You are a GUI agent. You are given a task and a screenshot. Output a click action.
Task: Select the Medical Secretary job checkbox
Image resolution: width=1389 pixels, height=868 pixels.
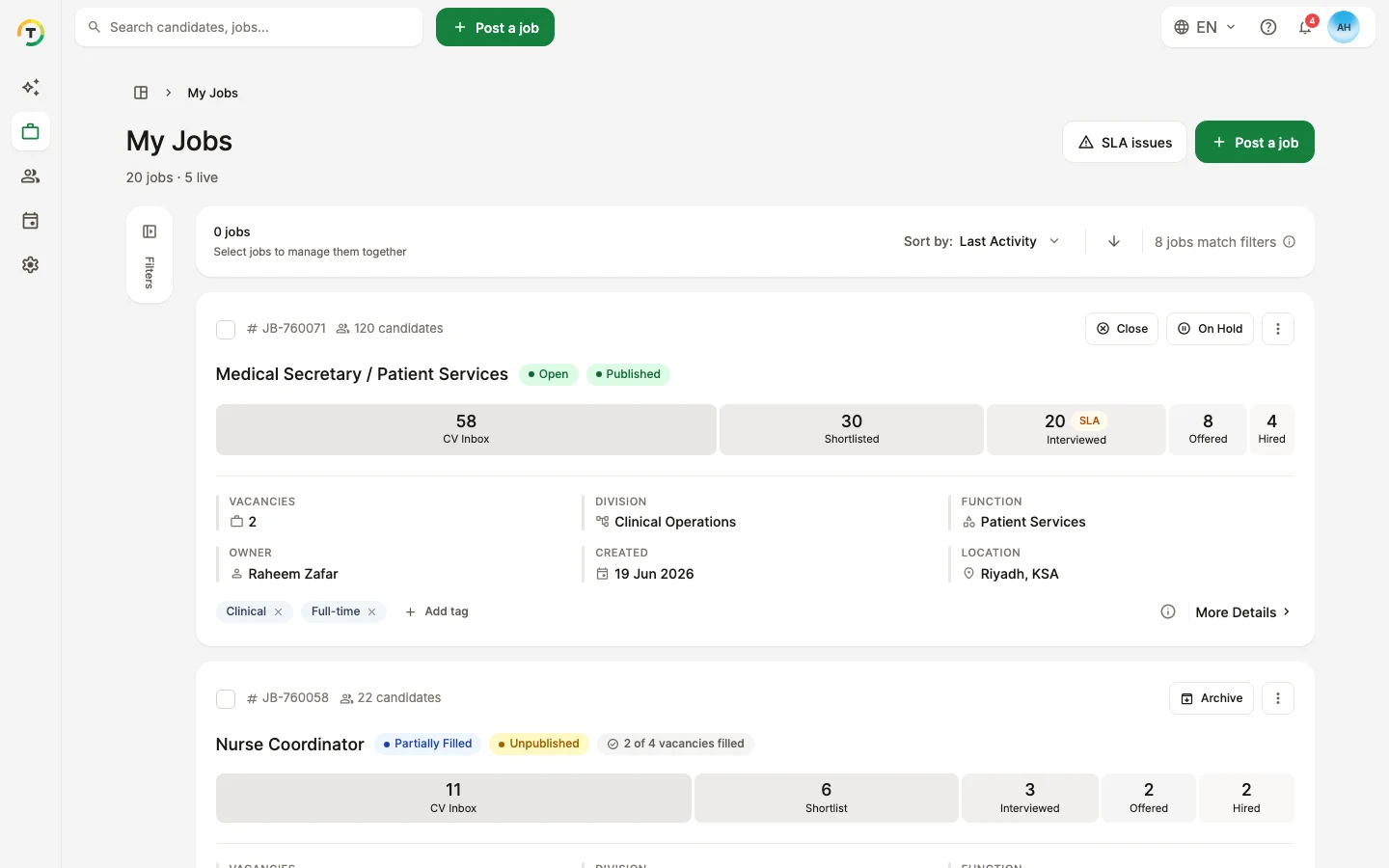click(x=226, y=330)
